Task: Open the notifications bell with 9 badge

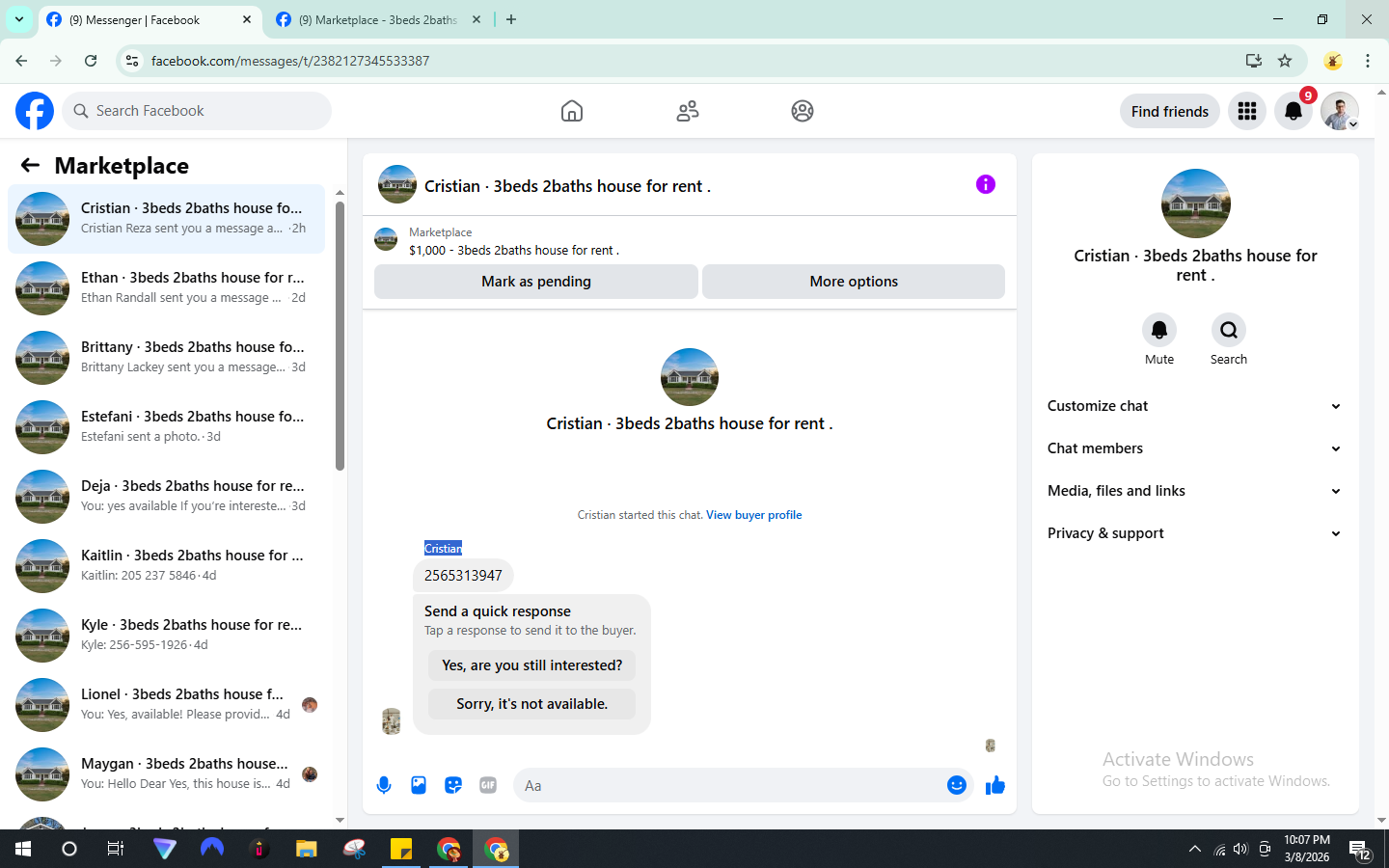Action: coord(1294,111)
